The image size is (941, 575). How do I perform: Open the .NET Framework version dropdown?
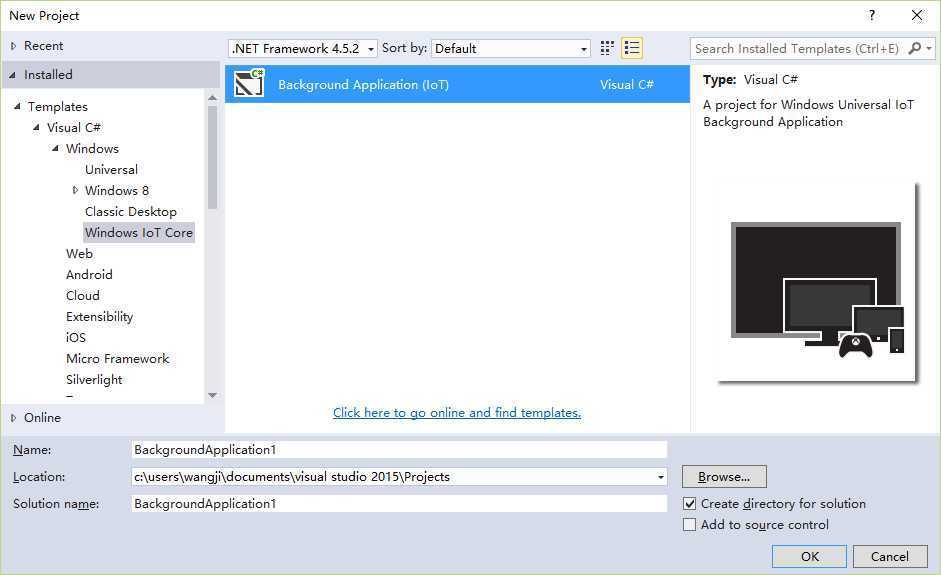tap(302, 48)
